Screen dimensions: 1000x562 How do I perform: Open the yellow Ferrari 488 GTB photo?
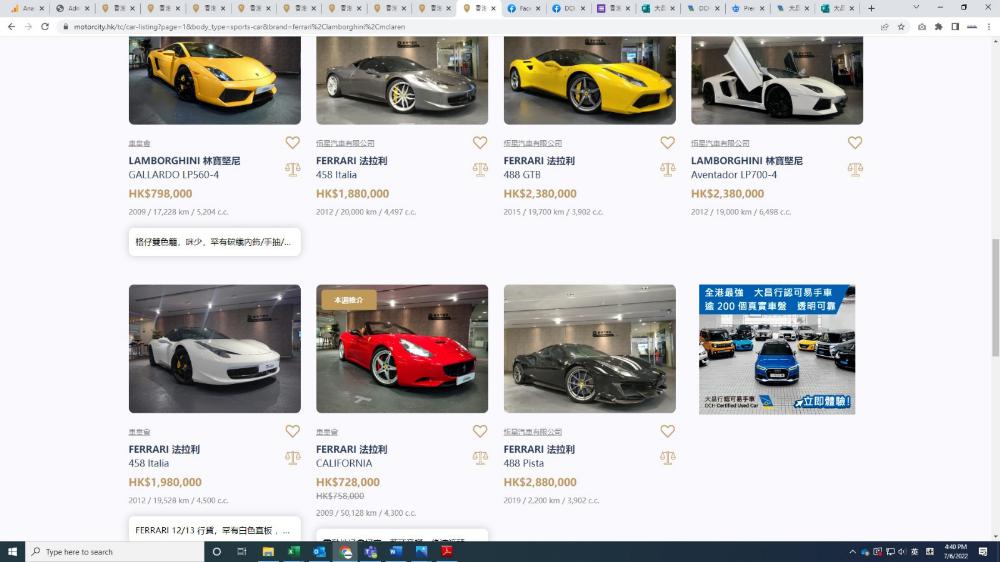[x=589, y=80]
